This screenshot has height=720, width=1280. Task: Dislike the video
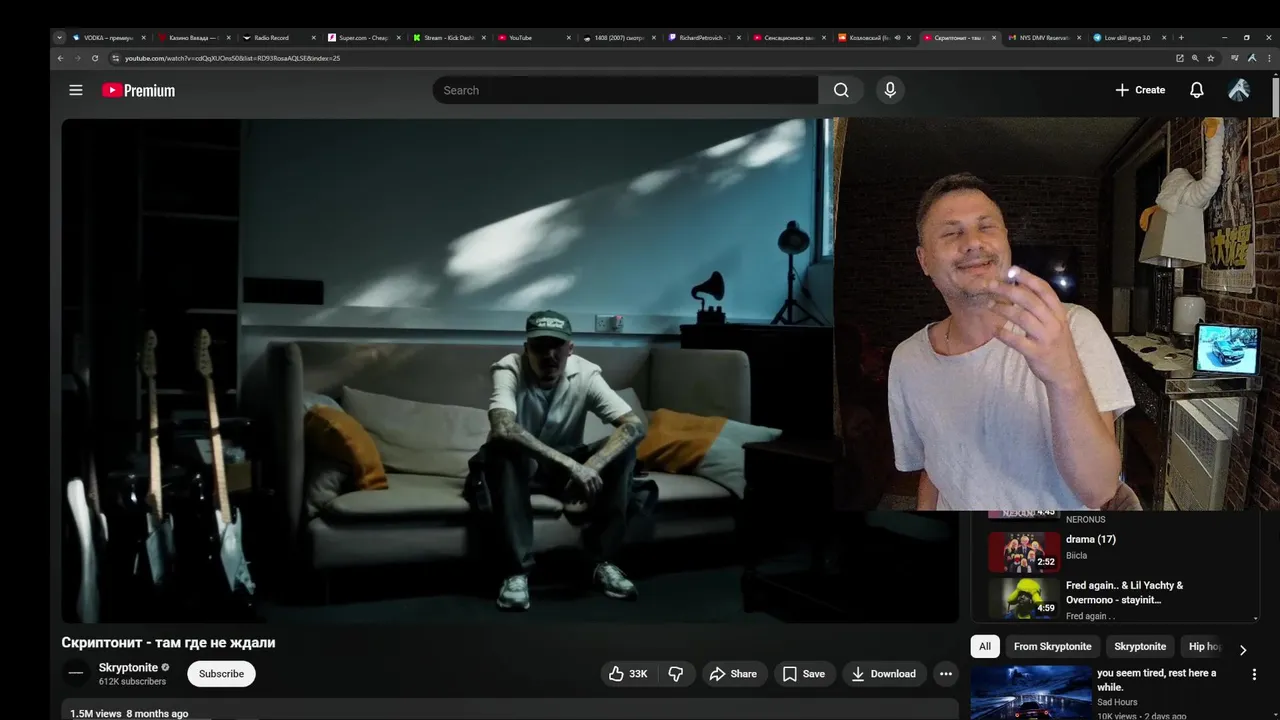[x=676, y=674]
